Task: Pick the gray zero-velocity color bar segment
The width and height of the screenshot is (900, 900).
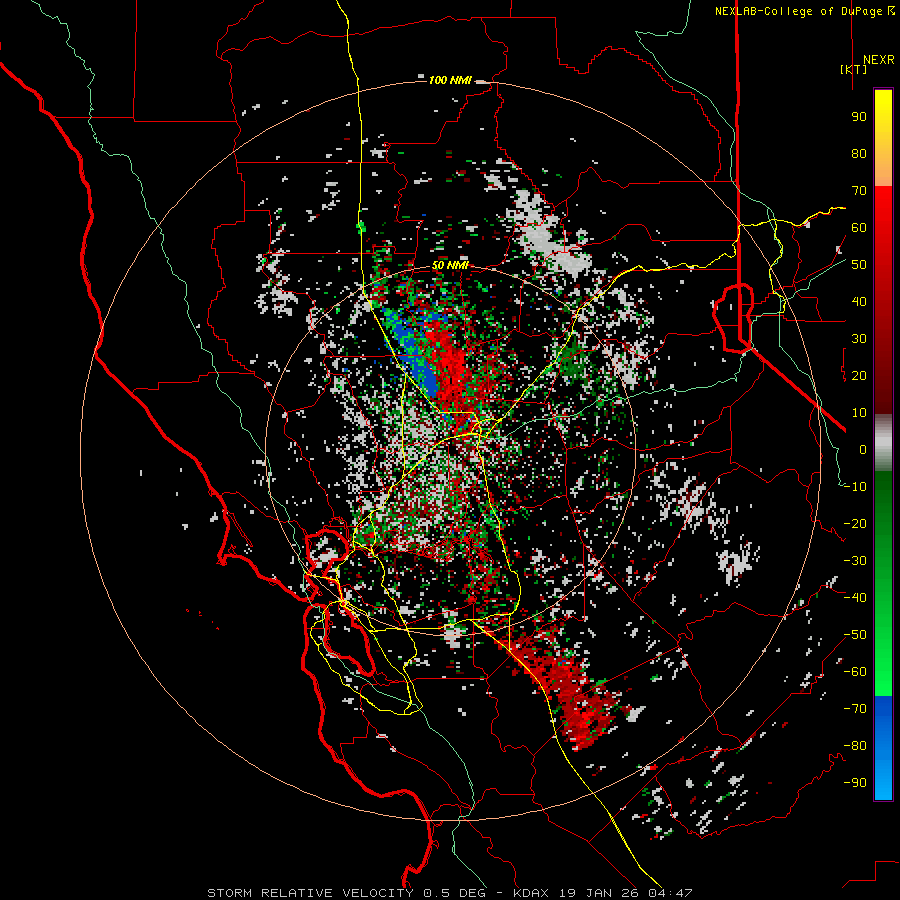Action: [x=883, y=443]
